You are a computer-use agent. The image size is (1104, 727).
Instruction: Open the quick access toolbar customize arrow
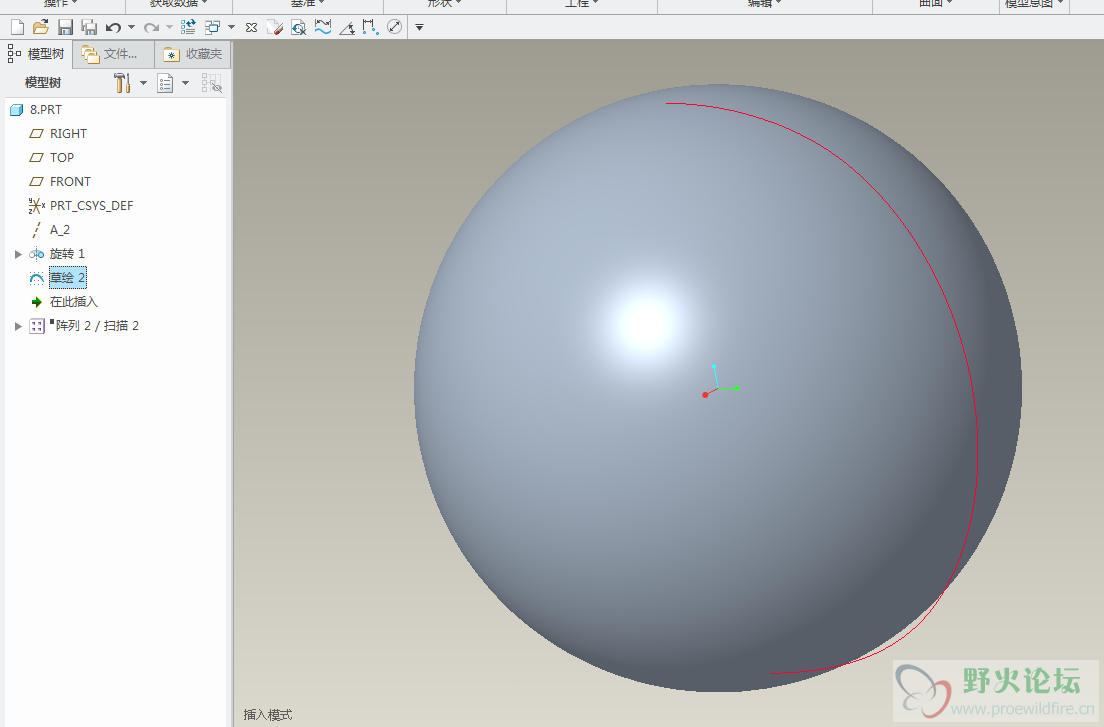(419, 27)
